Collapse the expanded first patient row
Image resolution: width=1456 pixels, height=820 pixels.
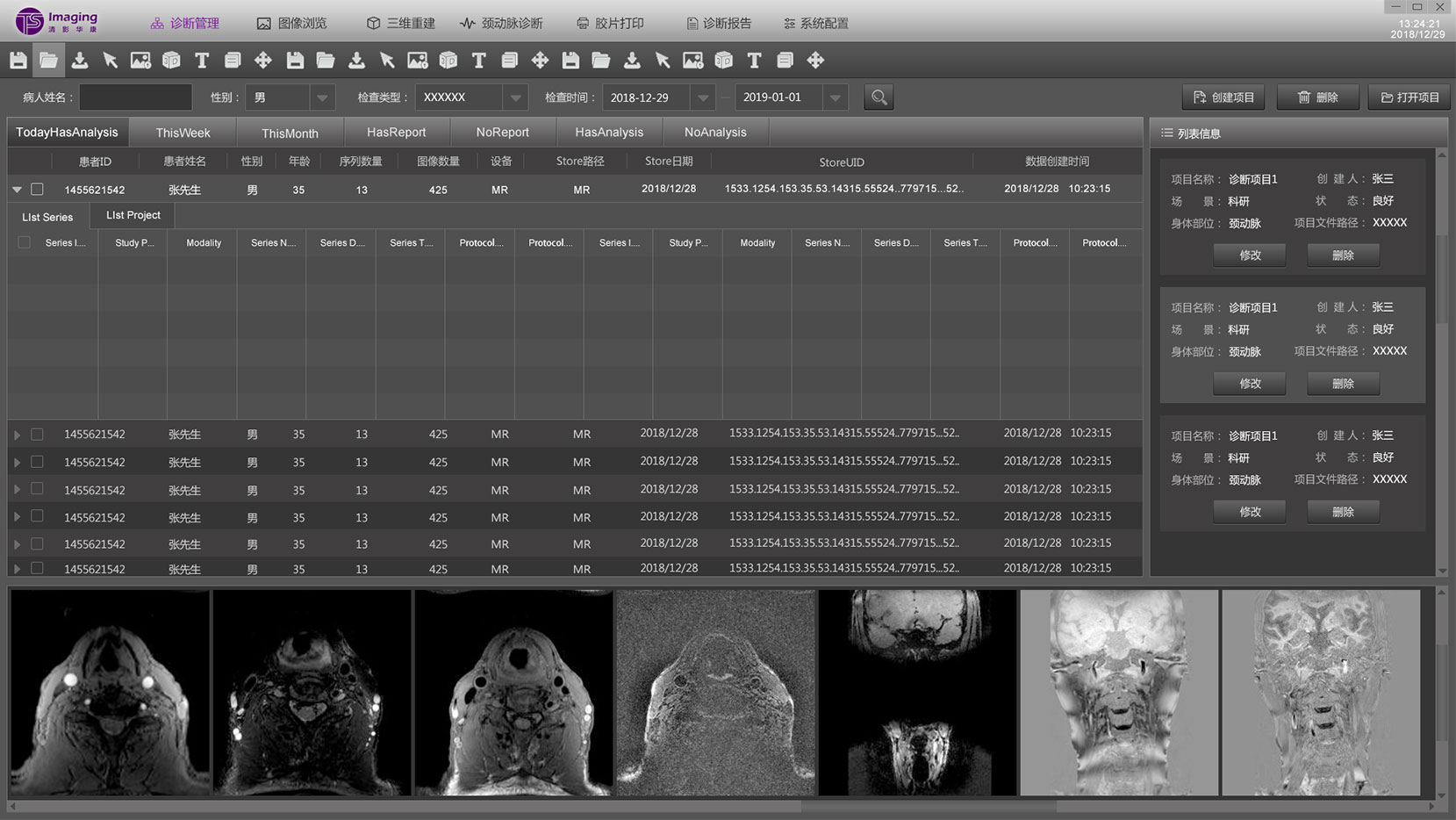pyautogui.click(x=17, y=189)
